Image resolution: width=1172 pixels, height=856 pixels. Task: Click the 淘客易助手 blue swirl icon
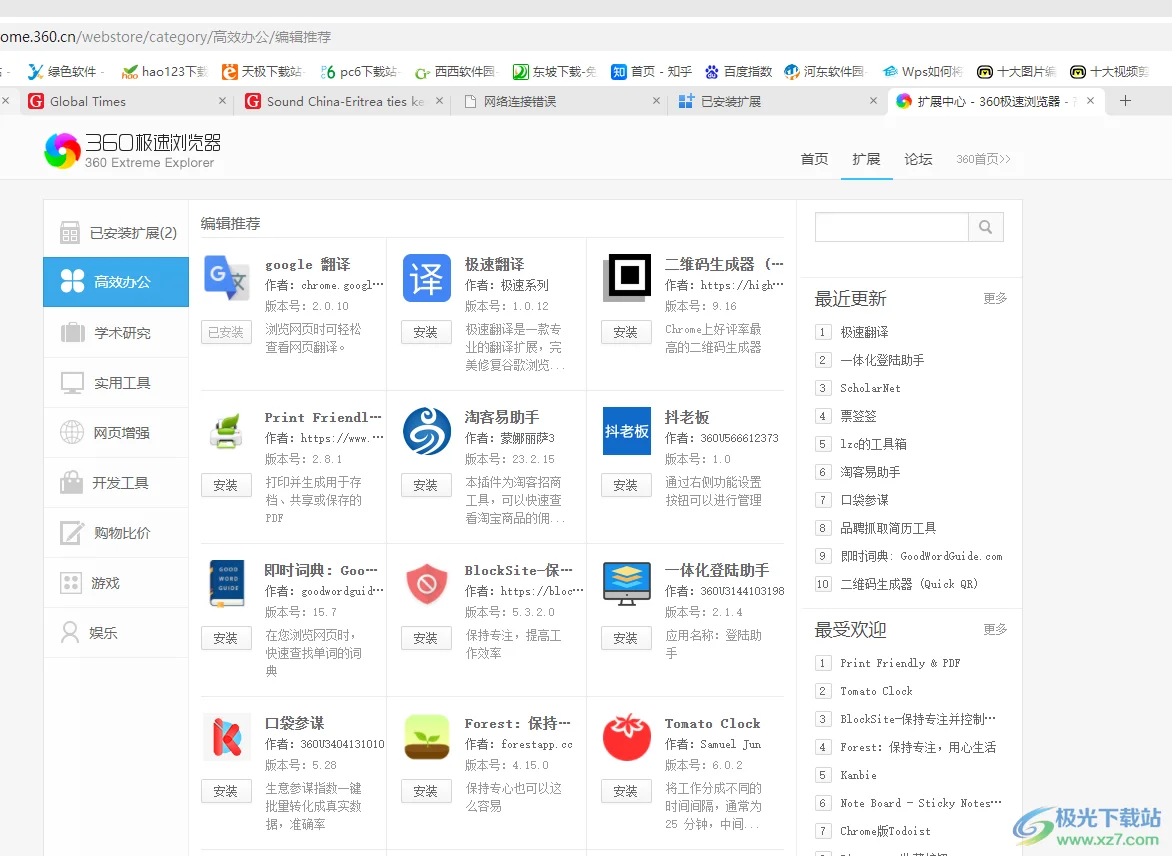(427, 431)
